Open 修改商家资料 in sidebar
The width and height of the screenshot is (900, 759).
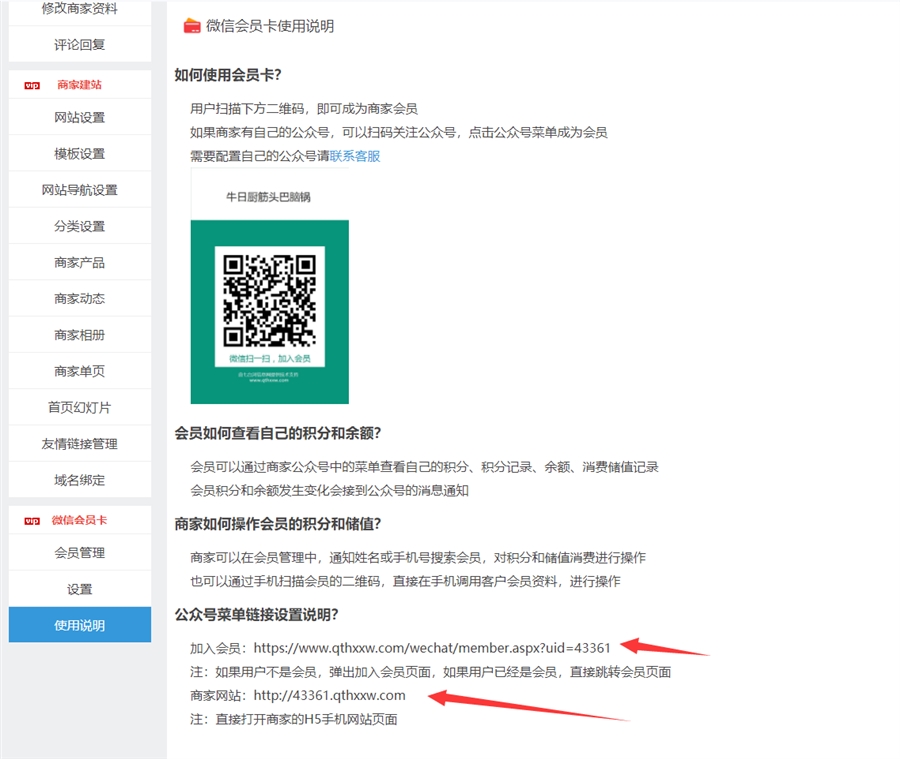80,9
